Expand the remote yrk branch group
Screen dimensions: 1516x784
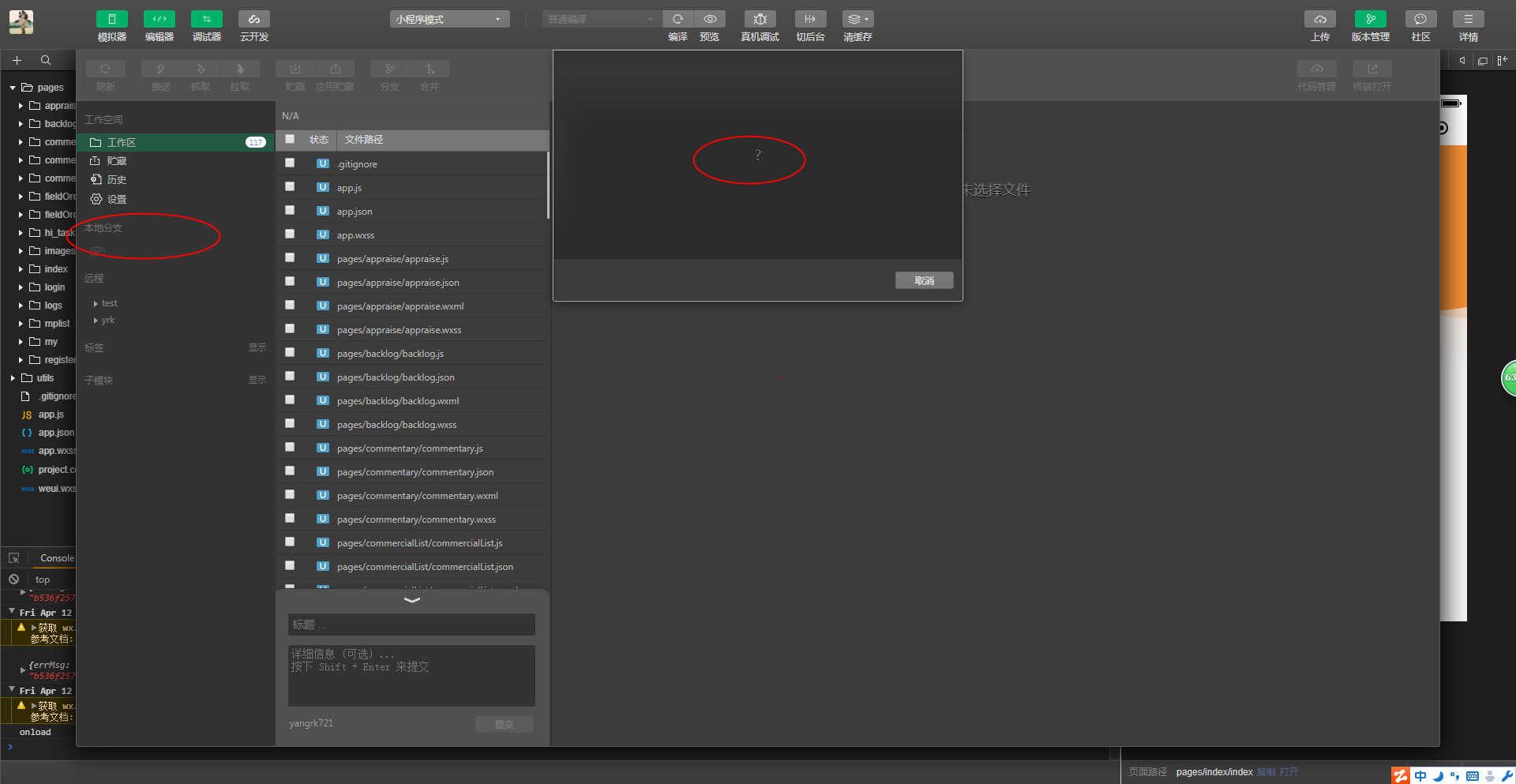pos(96,321)
